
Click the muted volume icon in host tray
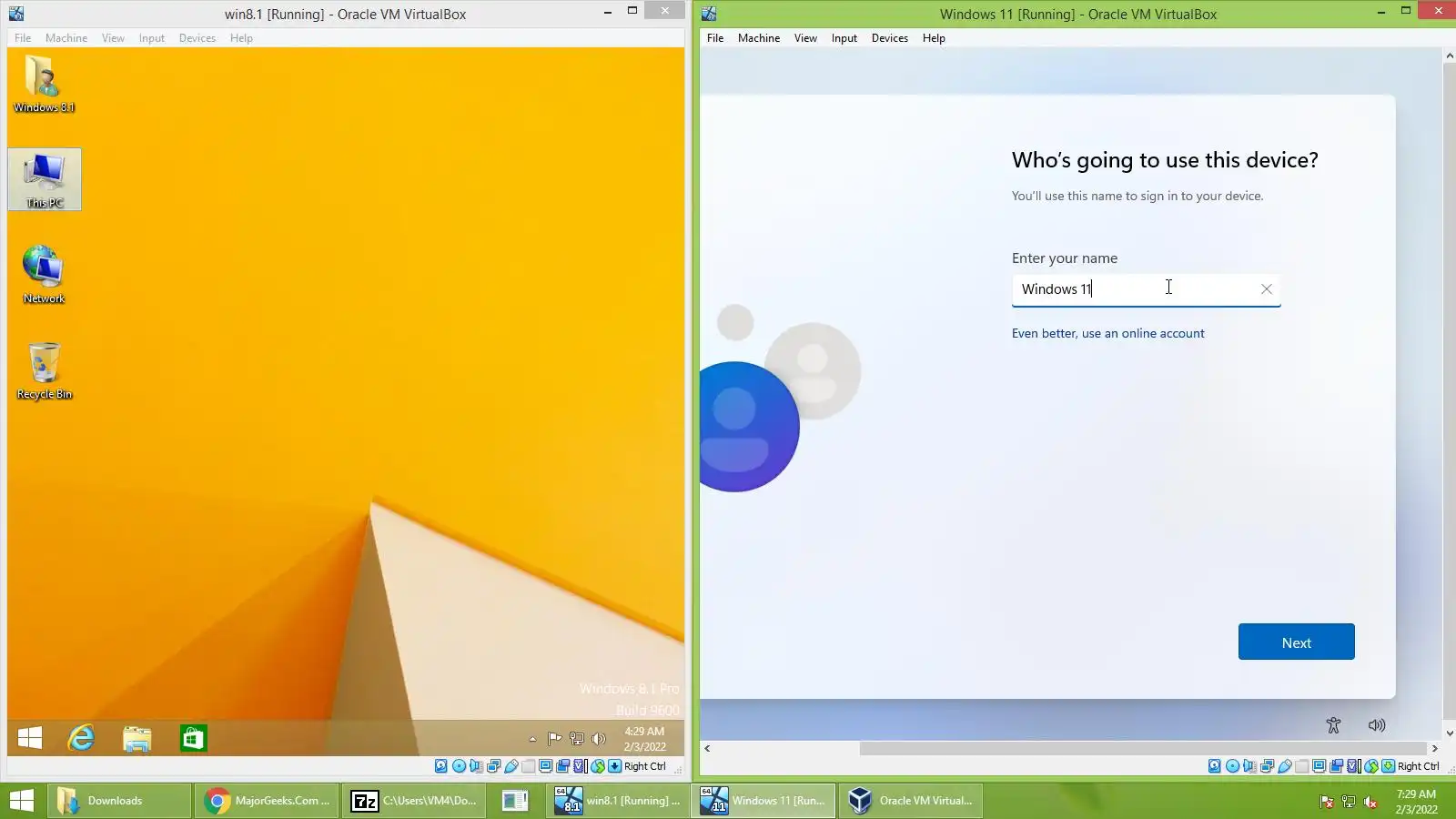1370,802
